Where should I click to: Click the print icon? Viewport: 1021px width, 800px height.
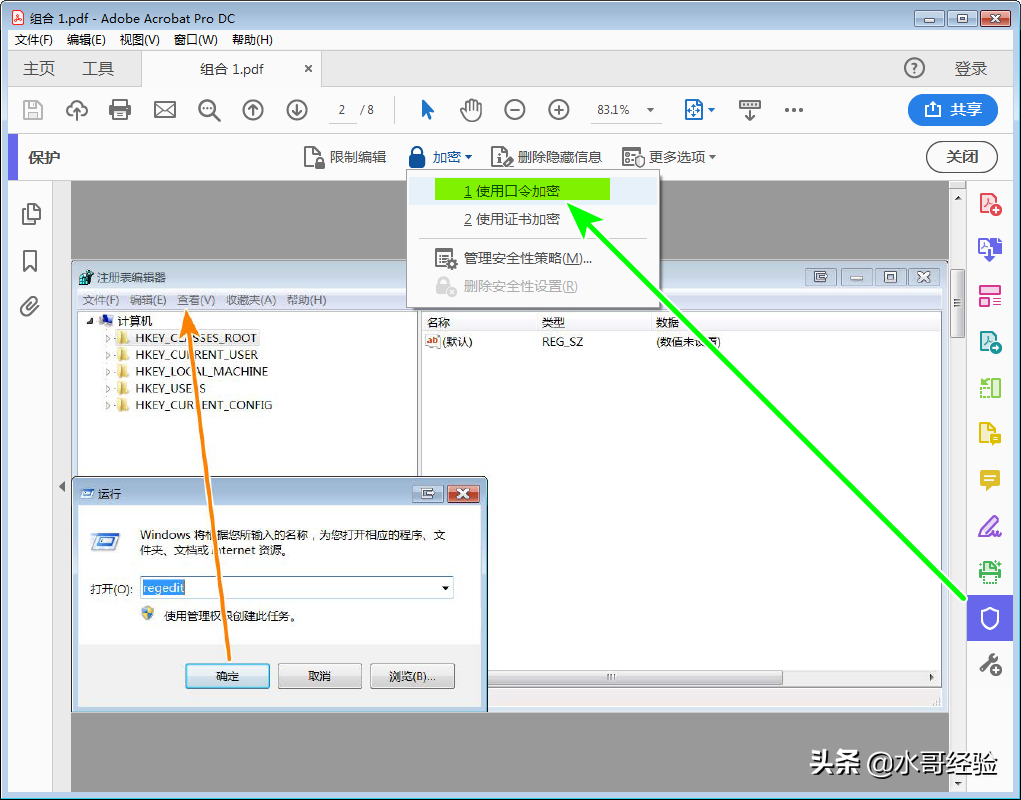[x=120, y=110]
